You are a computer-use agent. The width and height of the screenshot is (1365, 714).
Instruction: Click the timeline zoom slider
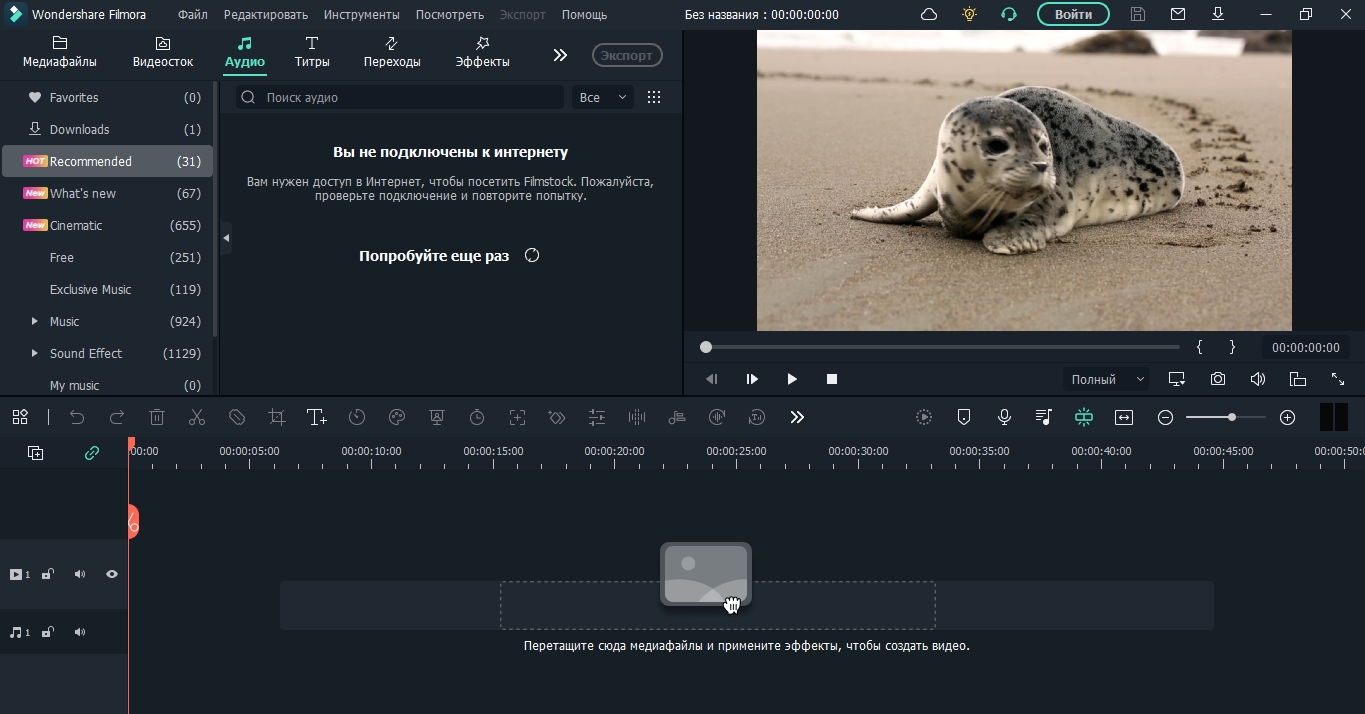[1225, 417]
